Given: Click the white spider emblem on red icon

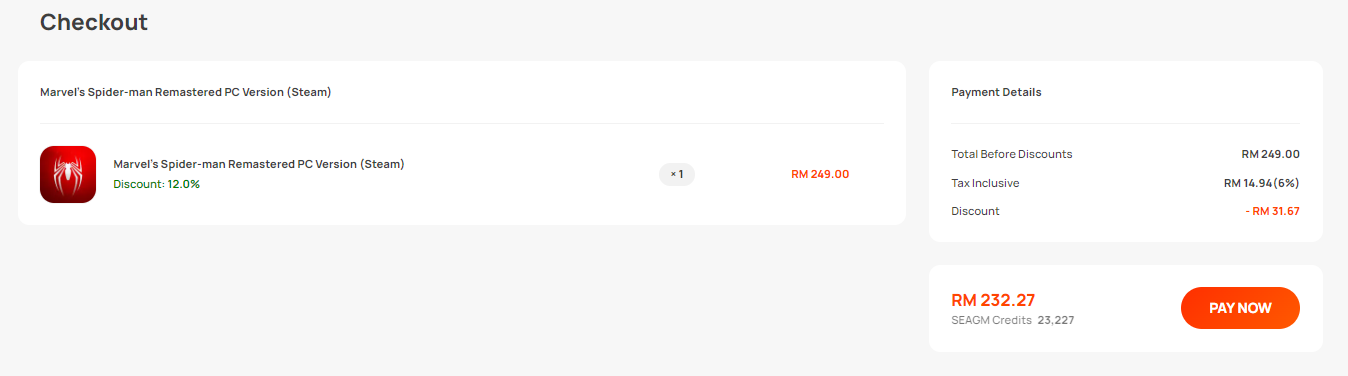Looking at the screenshot, I should click(68, 175).
